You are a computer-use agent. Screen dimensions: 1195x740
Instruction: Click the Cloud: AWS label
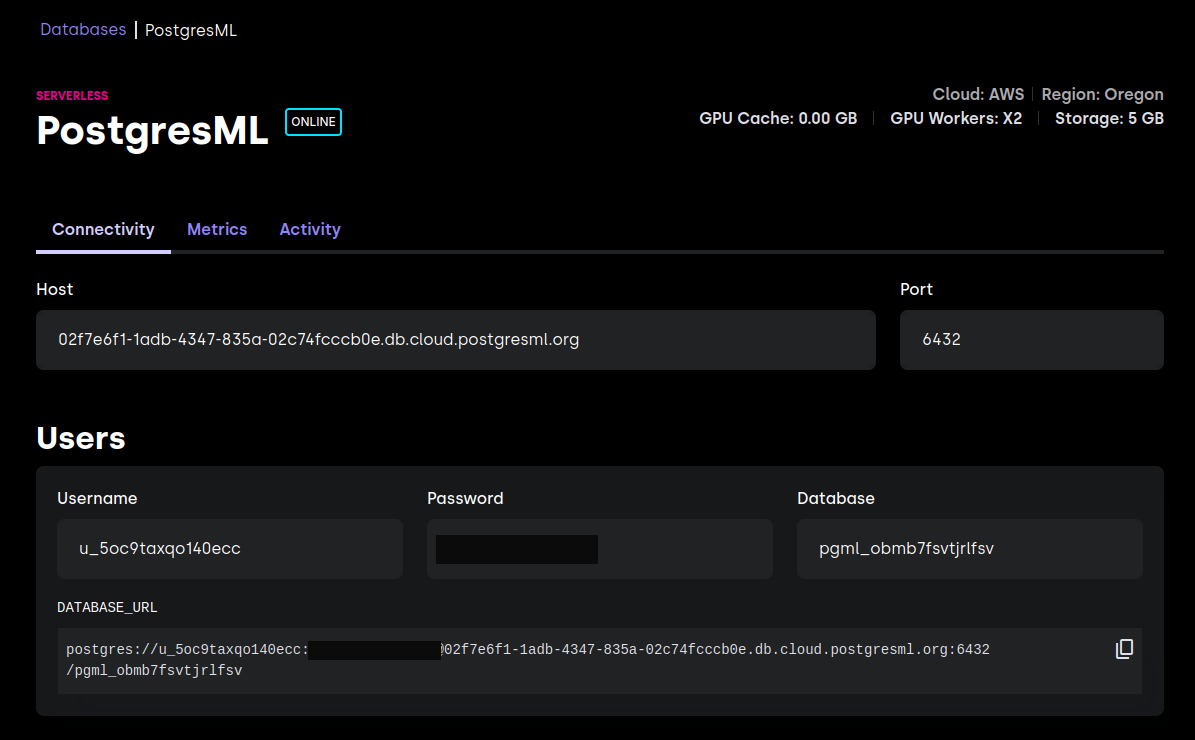coord(979,95)
